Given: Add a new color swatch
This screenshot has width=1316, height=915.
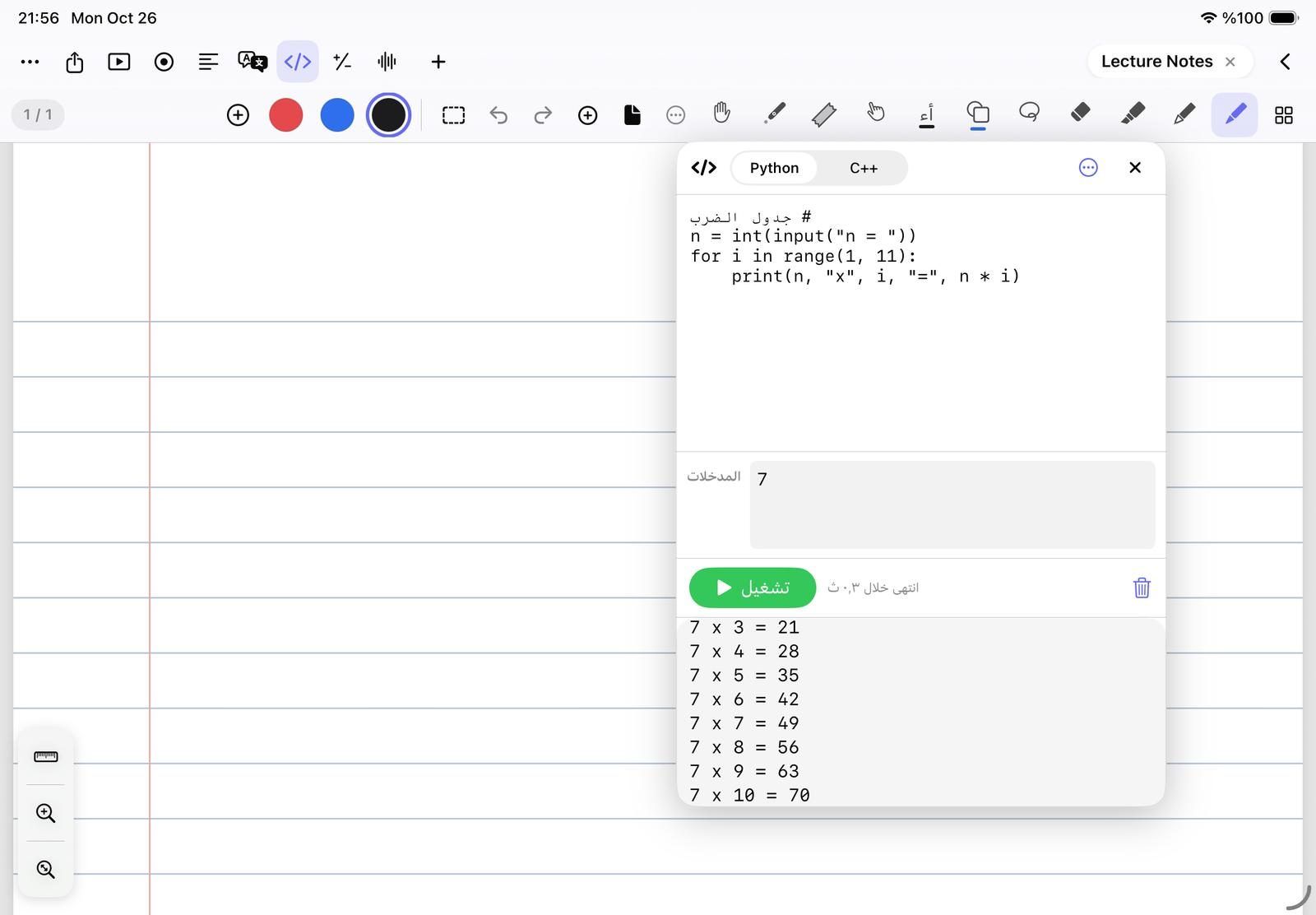Looking at the screenshot, I should click(x=238, y=115).
